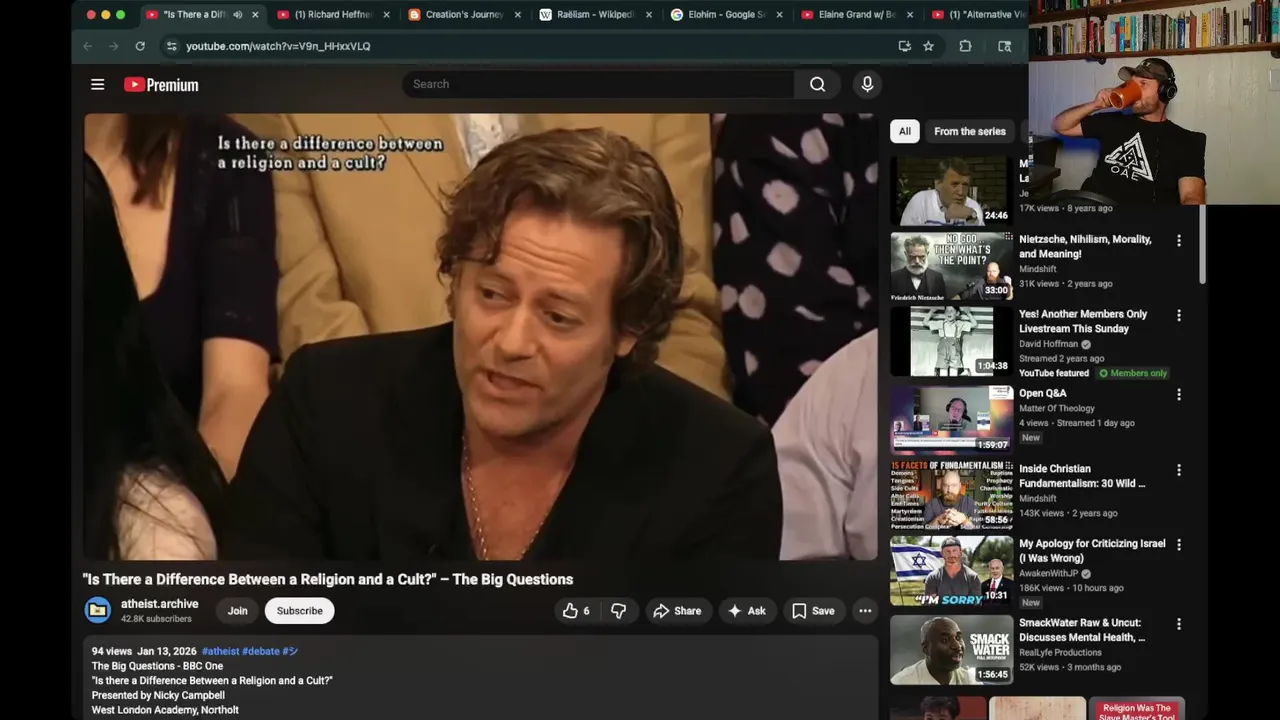Viewport: 1280px width, 720px height.
Task: Click the Members only badge
Action: [x=1133, y=373]
